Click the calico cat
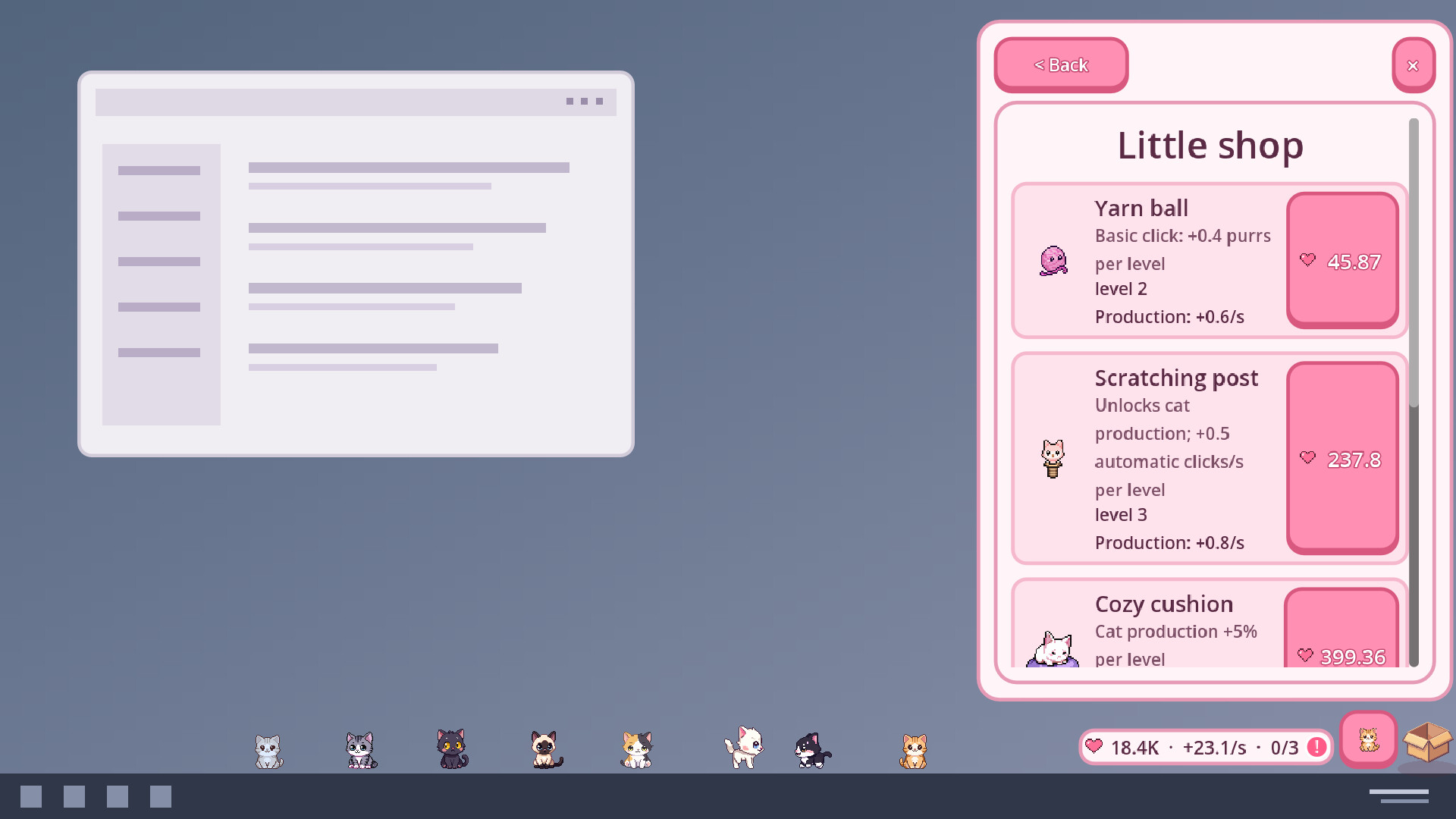1456x819 pixels. tap(637, 750)
